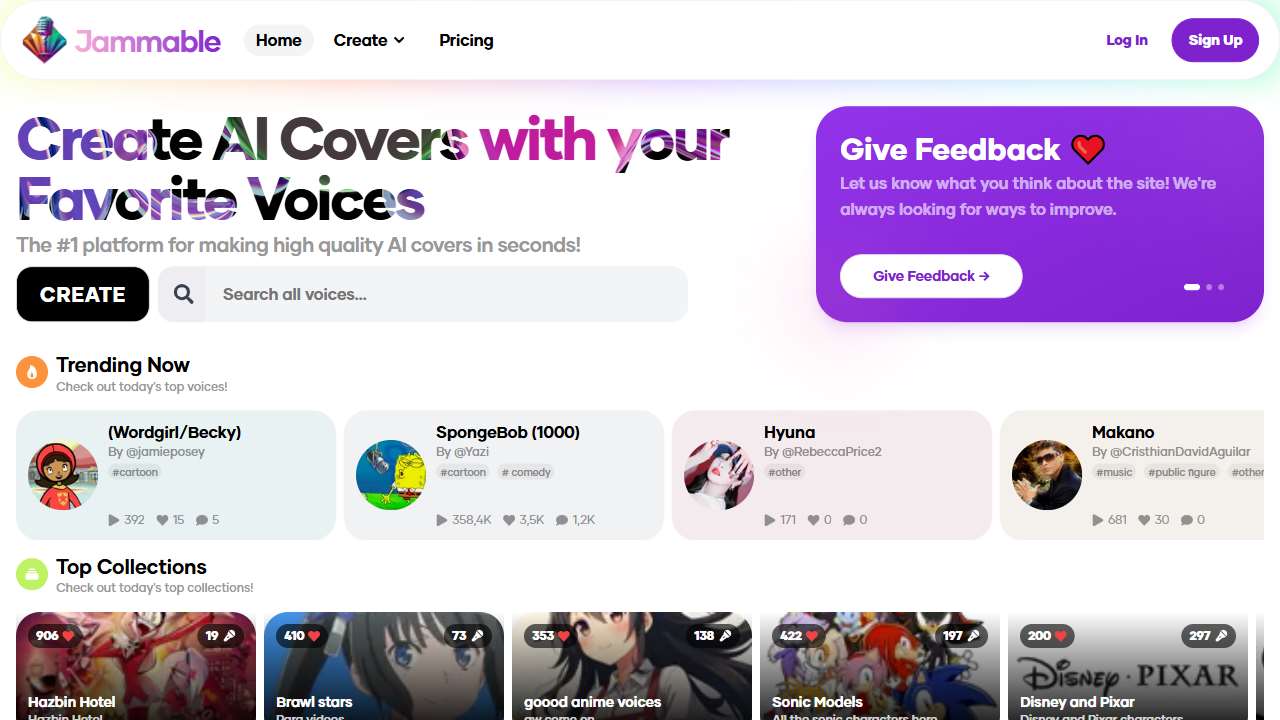The width and height of the screenshot is (1280, 720).
Task: Like the Brawl stars collection heart badge
Action: point(301,636)
